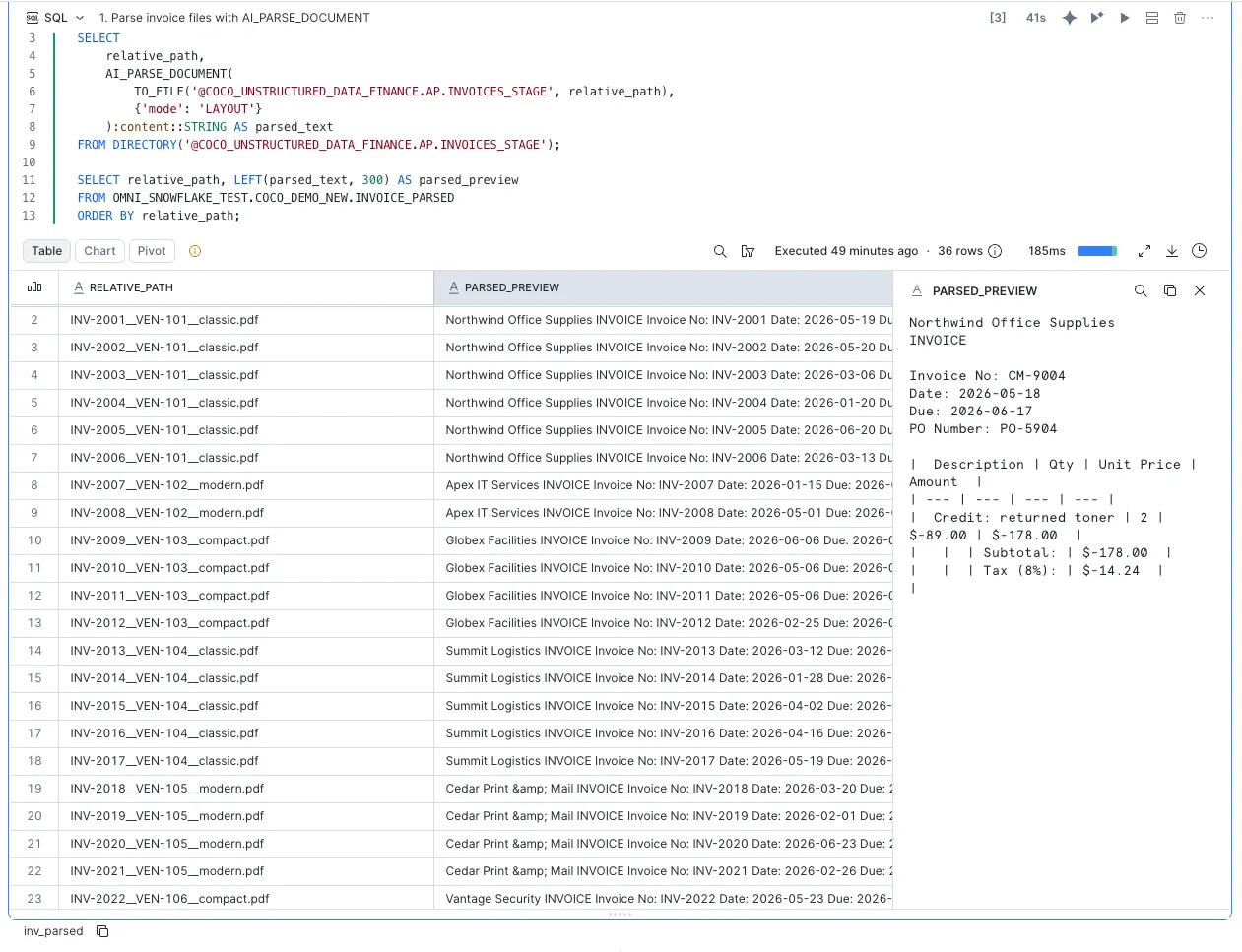Click the 185ms query duration bar

1097,251
